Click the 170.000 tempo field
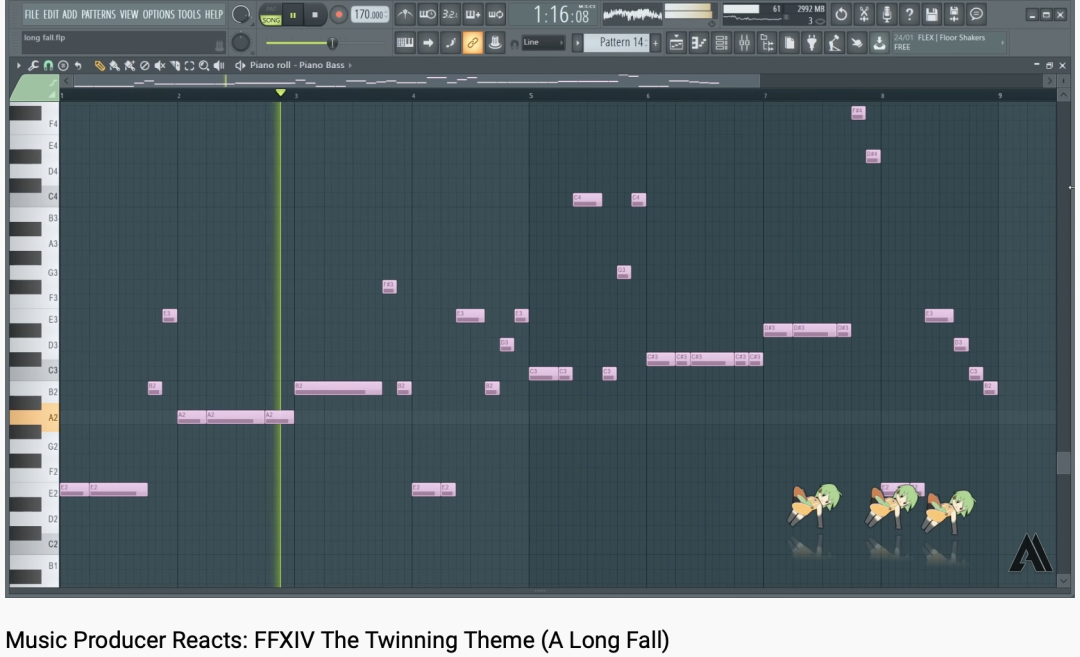 click(x=370, y=14)
